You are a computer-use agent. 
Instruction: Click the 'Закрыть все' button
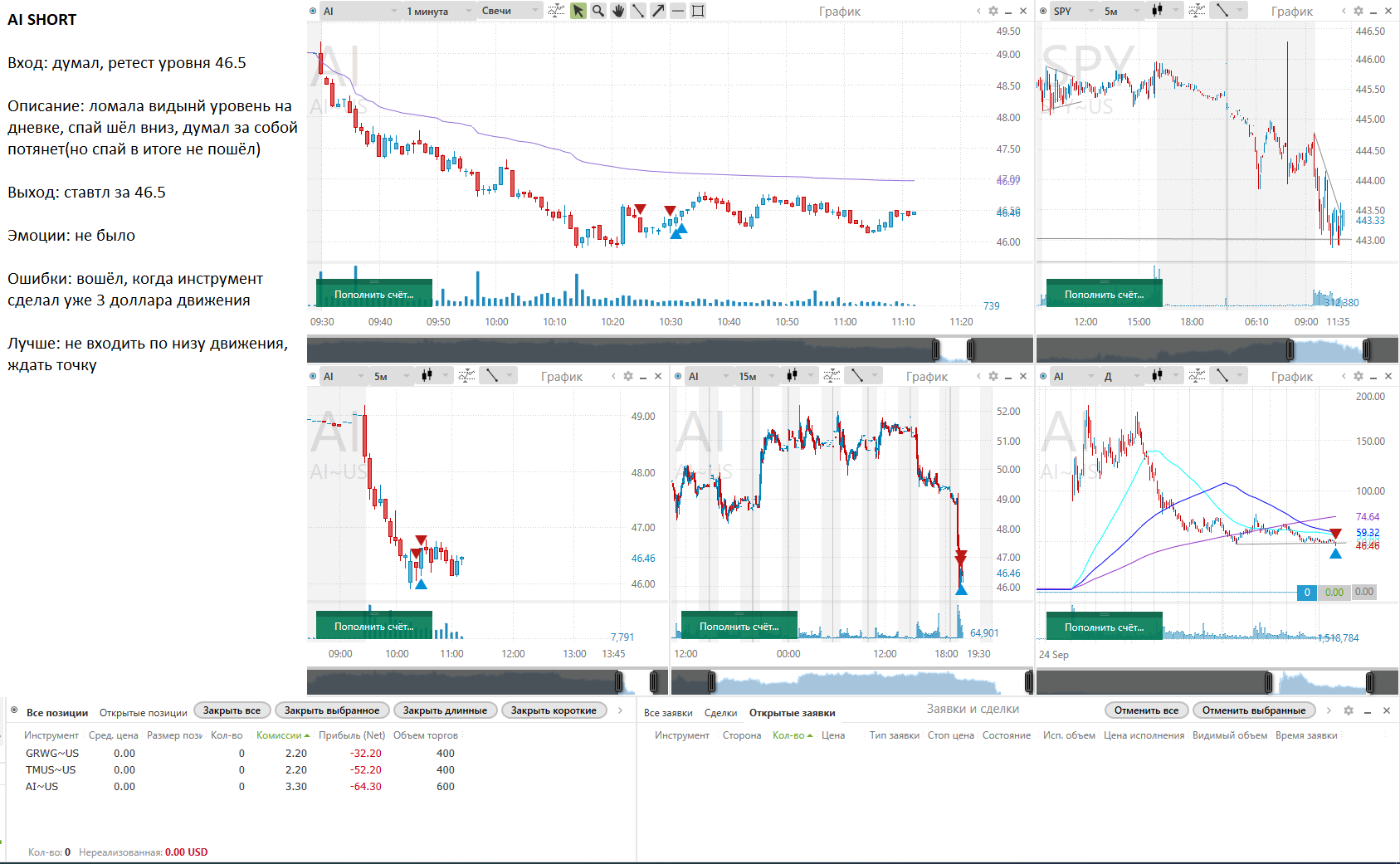click(x=232, y=710)
